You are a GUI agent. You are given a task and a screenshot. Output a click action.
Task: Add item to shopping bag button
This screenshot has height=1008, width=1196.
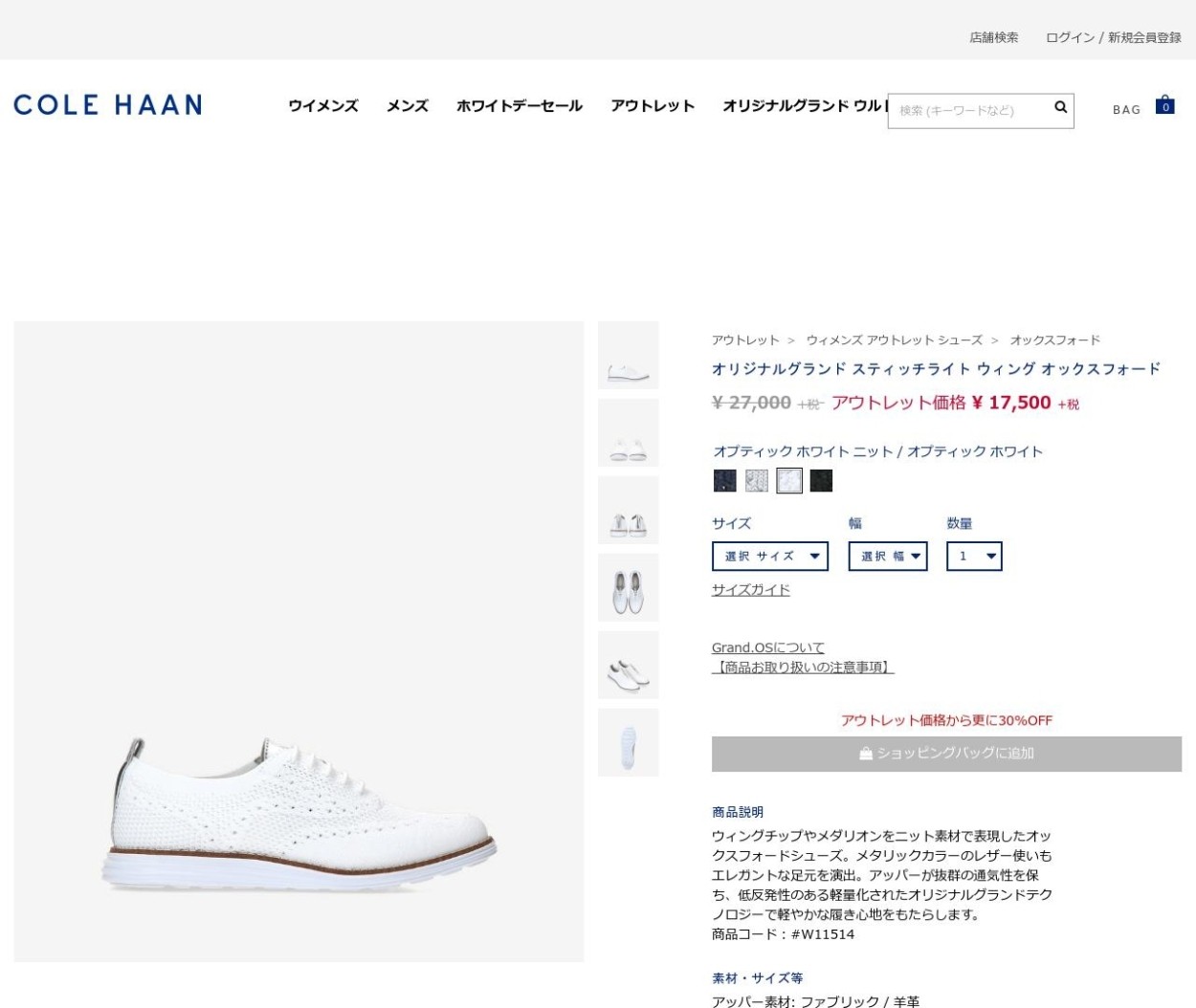point(946,754)
